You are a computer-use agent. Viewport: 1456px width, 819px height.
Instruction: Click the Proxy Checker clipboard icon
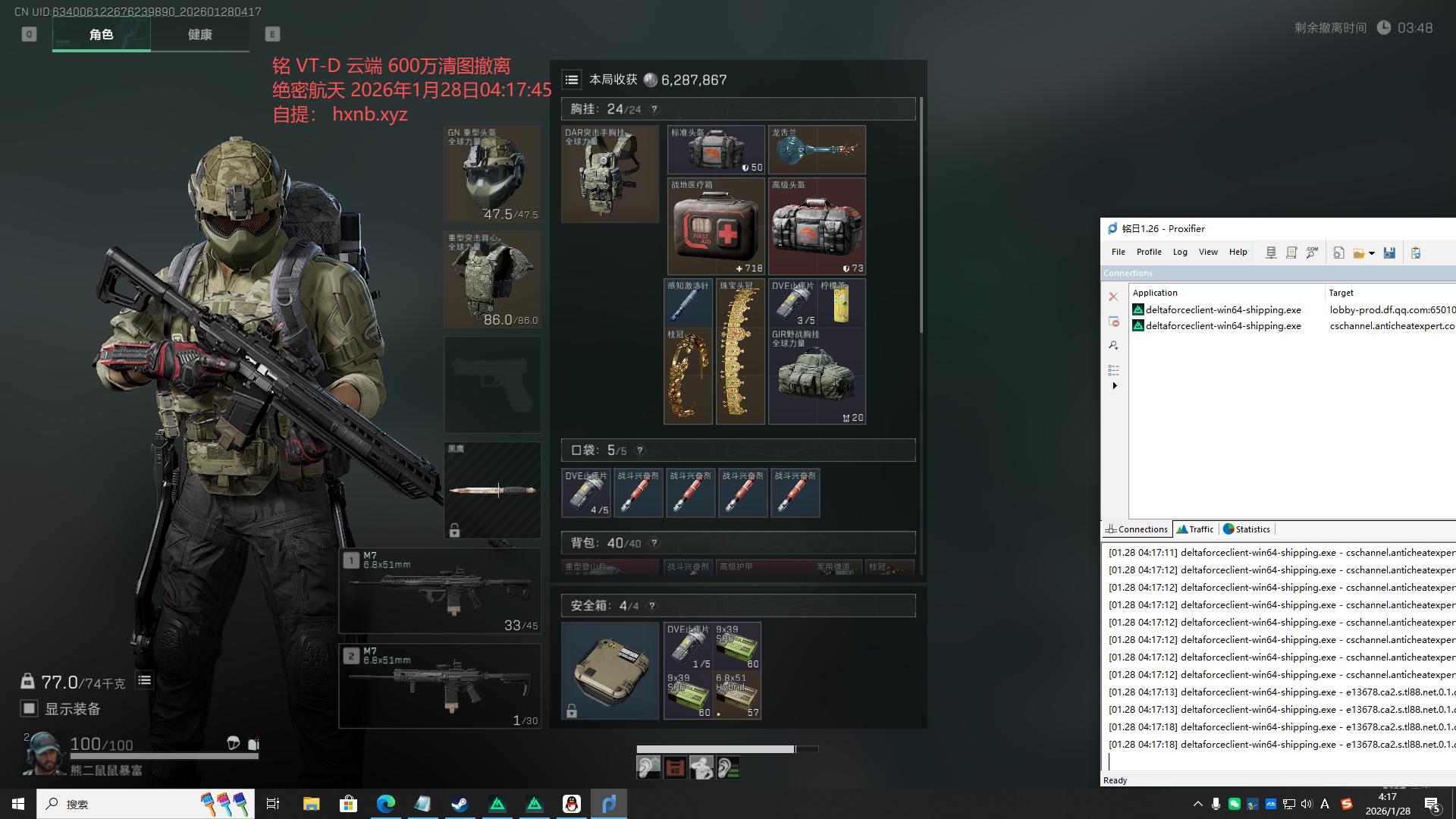click(1416, 253)
